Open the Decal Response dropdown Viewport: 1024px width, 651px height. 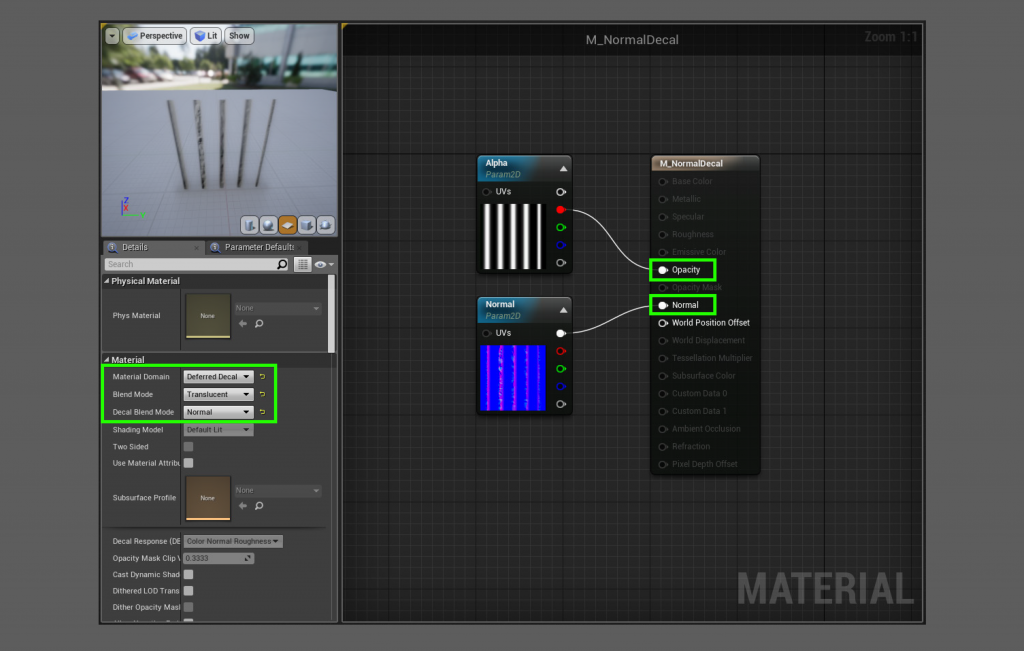pyautogui.click(x=232, y=541)
